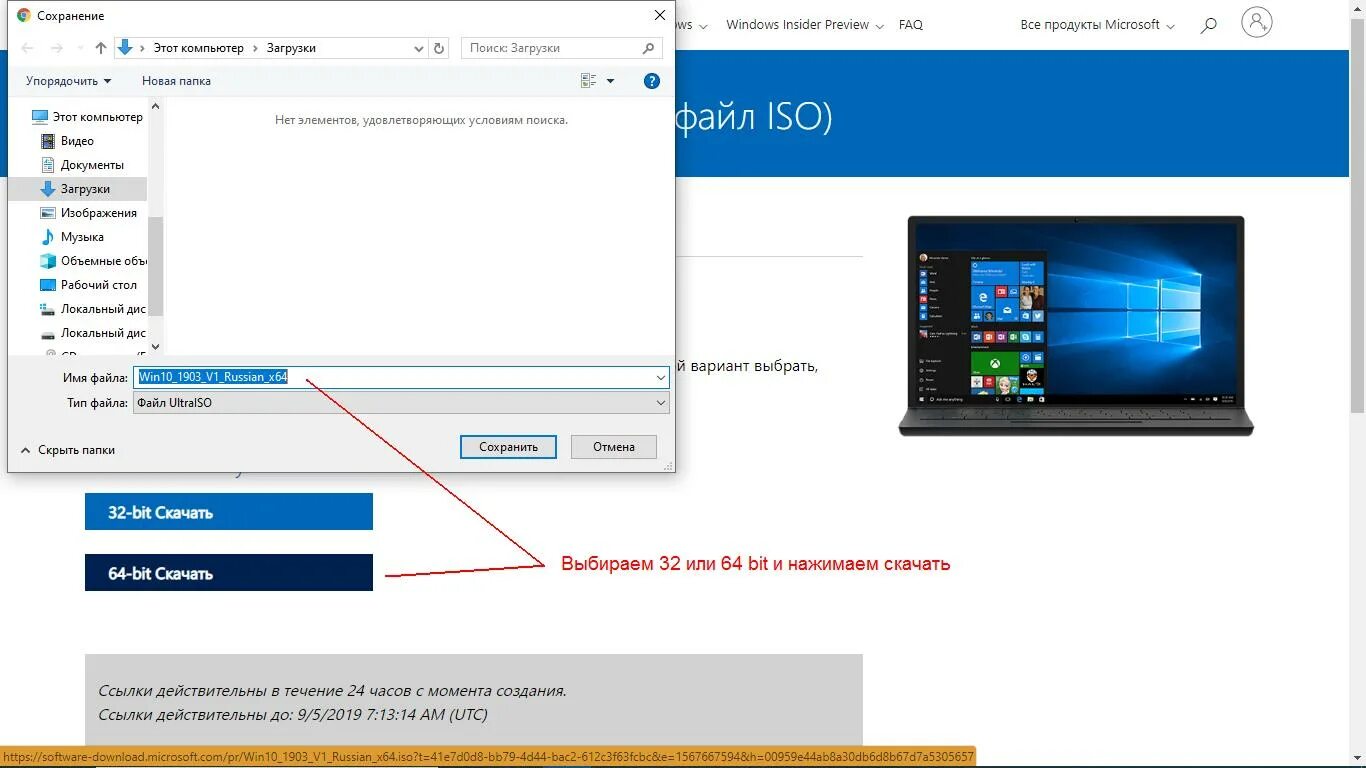Click the Объемные объекты cube icon

click(48, 261)
